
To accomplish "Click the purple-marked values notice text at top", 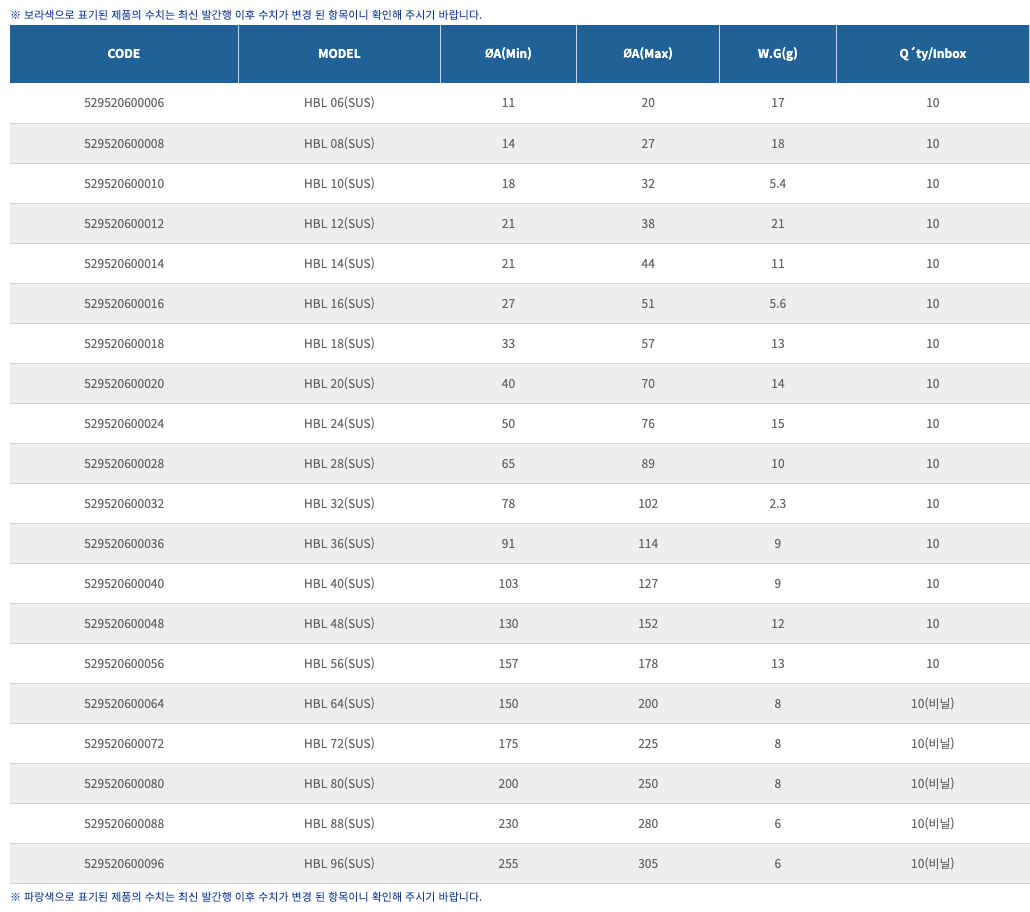I will (x=246, y=14).
